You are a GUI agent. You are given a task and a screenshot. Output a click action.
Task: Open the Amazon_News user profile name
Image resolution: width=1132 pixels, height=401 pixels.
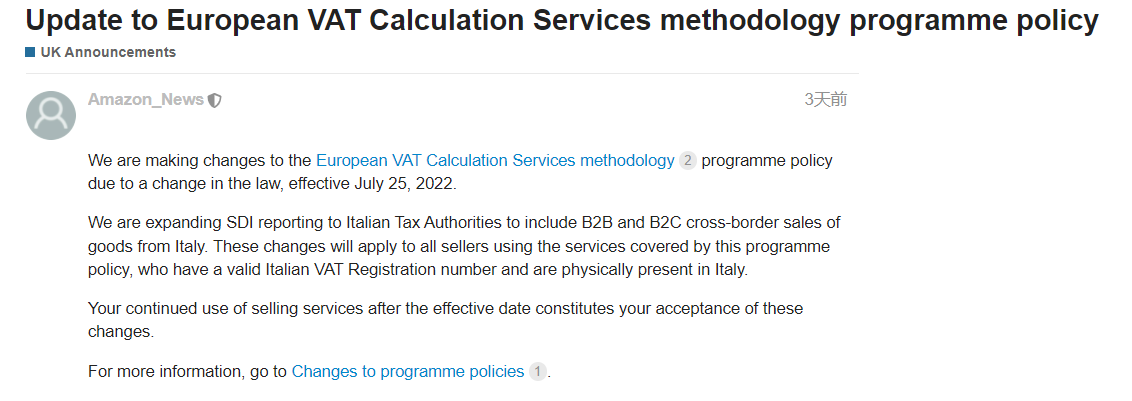[x=145, y=100]
